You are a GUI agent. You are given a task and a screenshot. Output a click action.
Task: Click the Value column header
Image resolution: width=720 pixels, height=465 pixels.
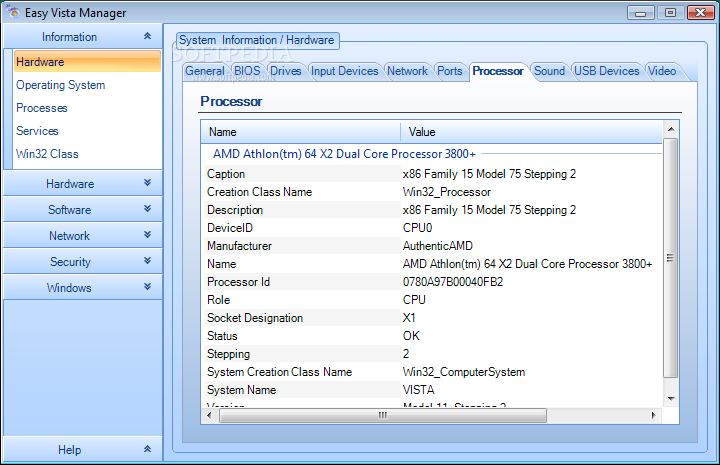531,132
